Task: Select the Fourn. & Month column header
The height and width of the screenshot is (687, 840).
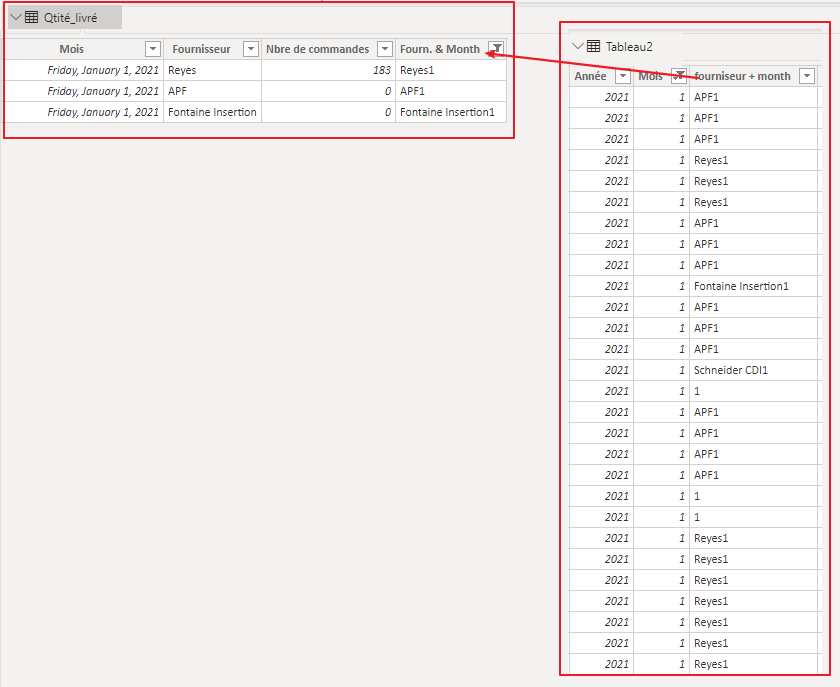Action: (440, 49)
